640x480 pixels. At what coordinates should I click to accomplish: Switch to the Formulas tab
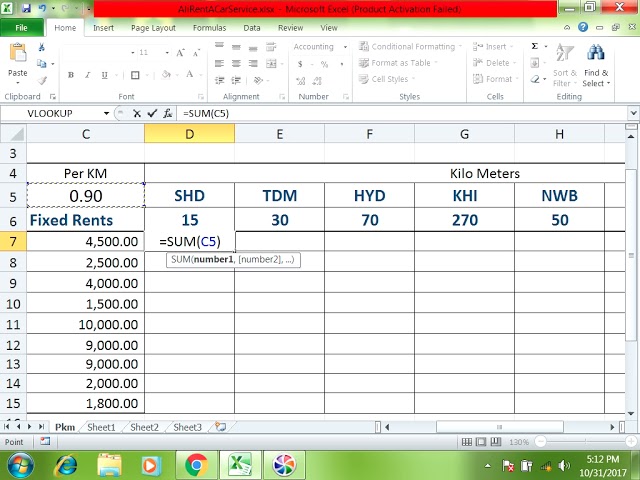(209, 28)
